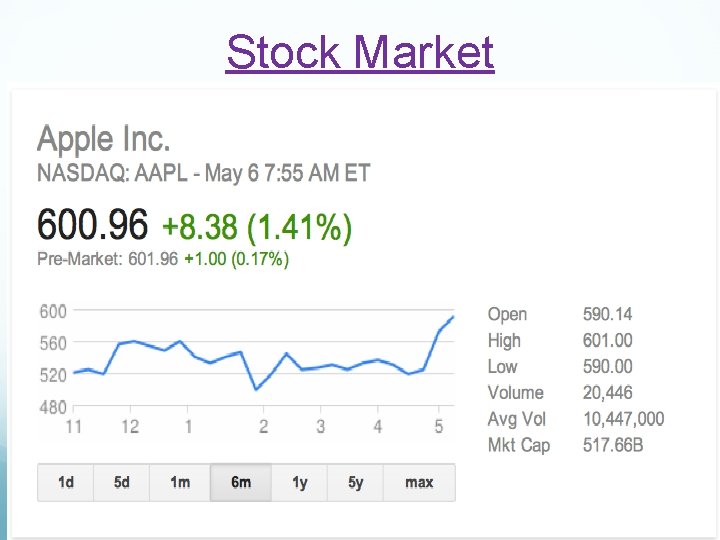Select the 1m chart range
Image resolution: width=720 pixels, height=540 pixels.
click(x=180, y=482)
